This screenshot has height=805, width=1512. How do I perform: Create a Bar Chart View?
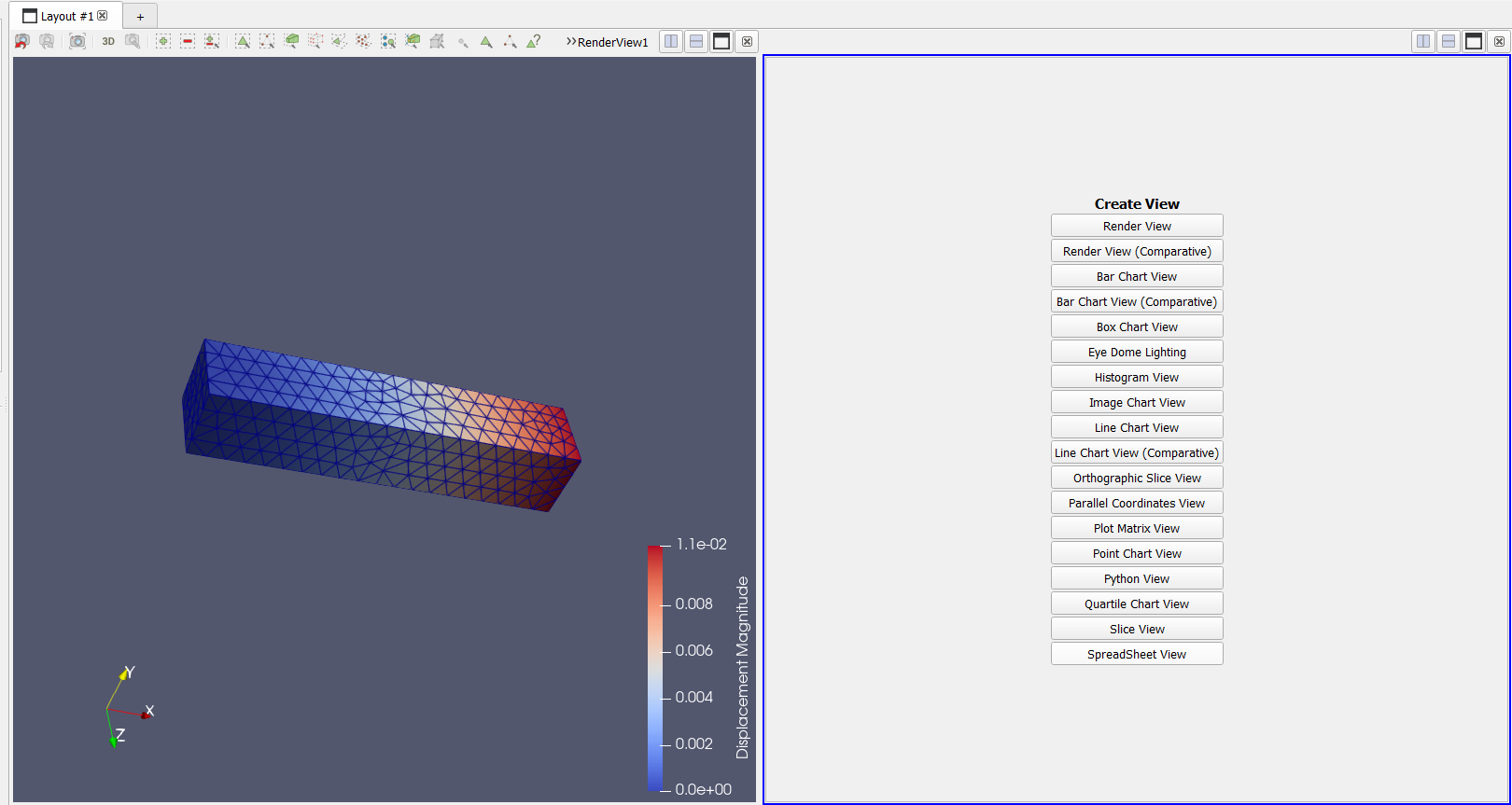tap(1137, 276)
